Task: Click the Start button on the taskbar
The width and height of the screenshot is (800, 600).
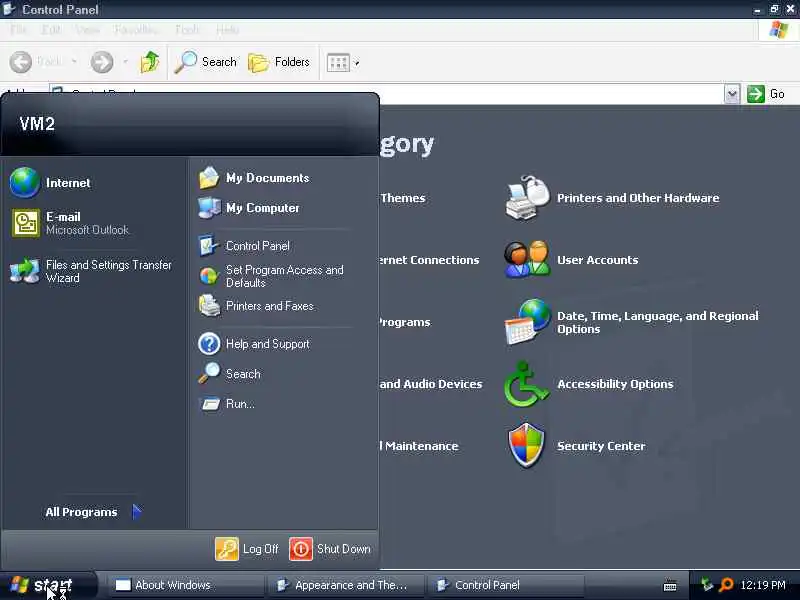Action: click(x=47, y=585)
